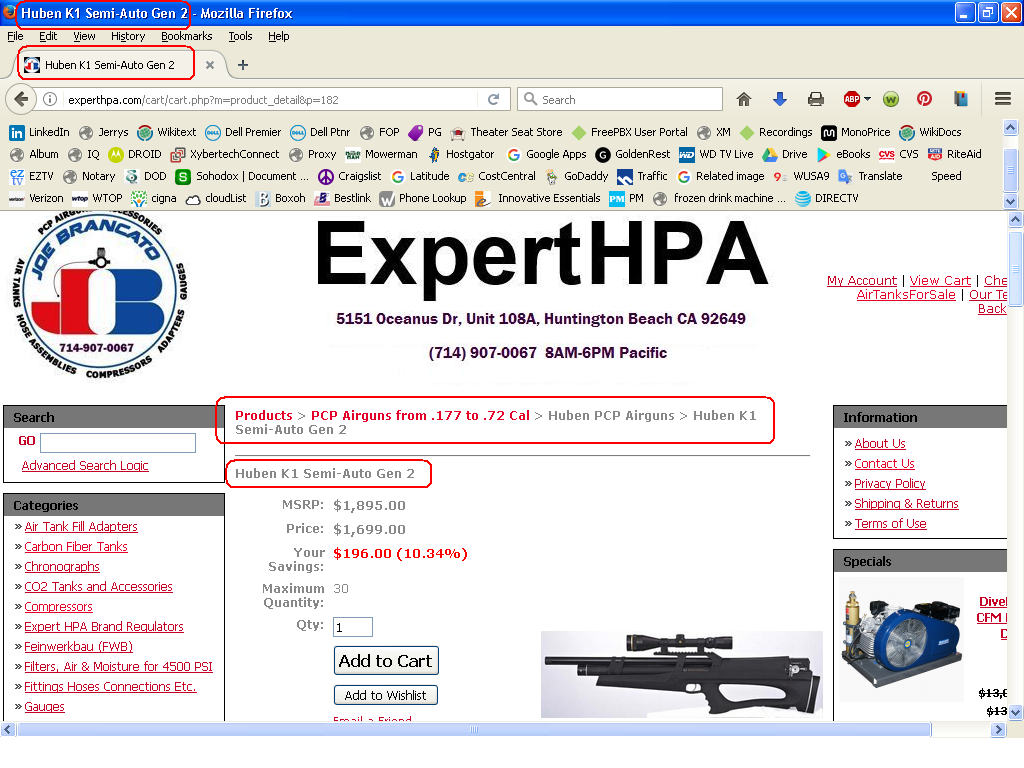This screenshot has width=1024, height=768.
Task: Open the Firefox Home icon
Action: (x=743, y=99)
